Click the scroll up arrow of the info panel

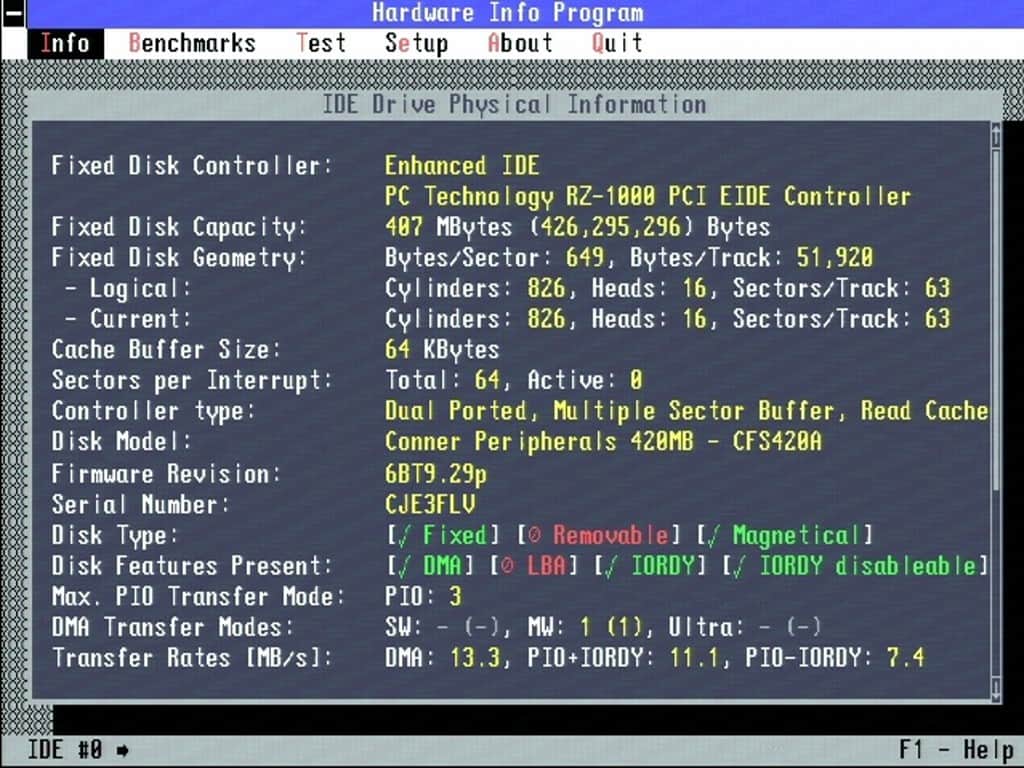click(x=996, y=136)
